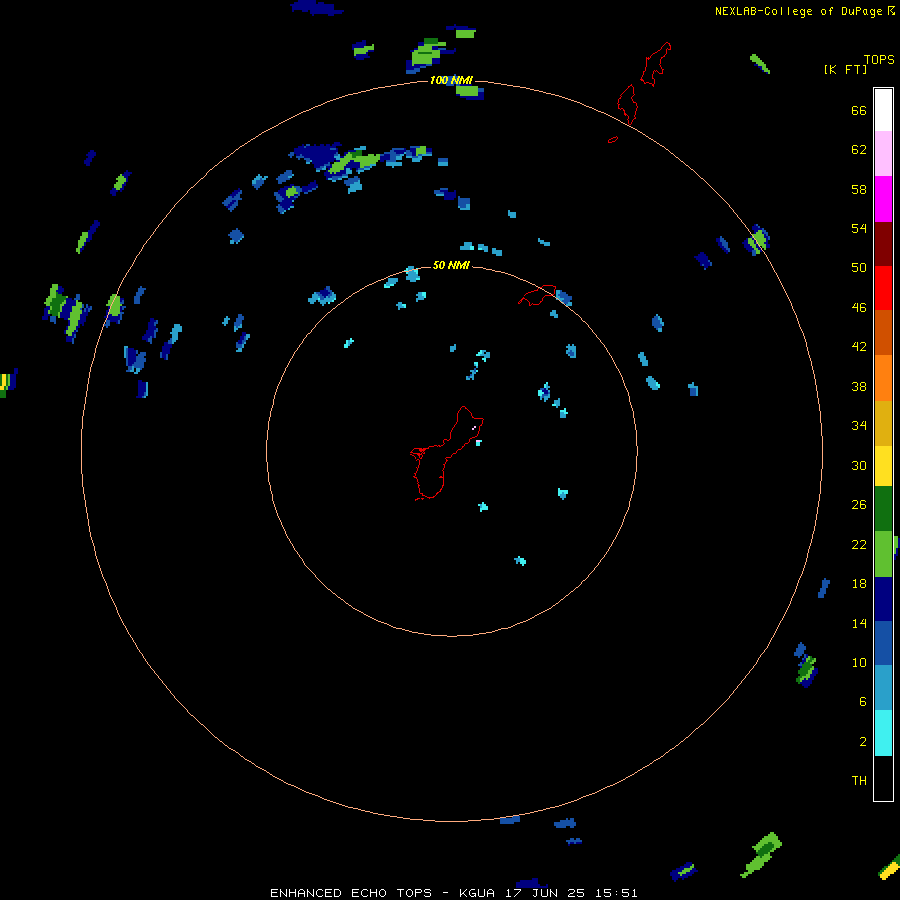Click the navy swatch near 18
This screenshot has width=900, height=900.
click(883, 599)
